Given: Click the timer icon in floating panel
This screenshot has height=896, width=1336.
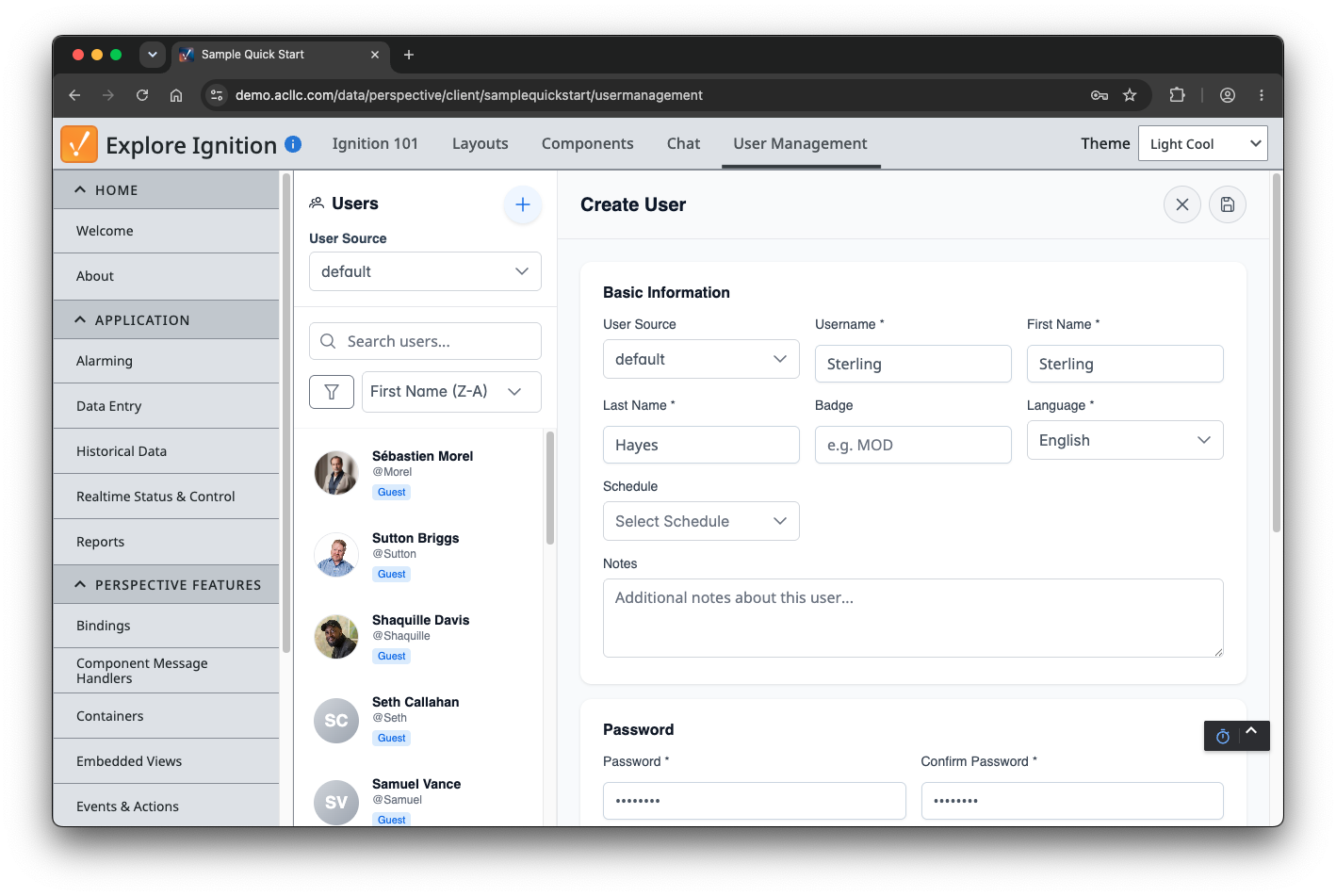Looking at the screenshot, I should click(x=1223, y=737).
